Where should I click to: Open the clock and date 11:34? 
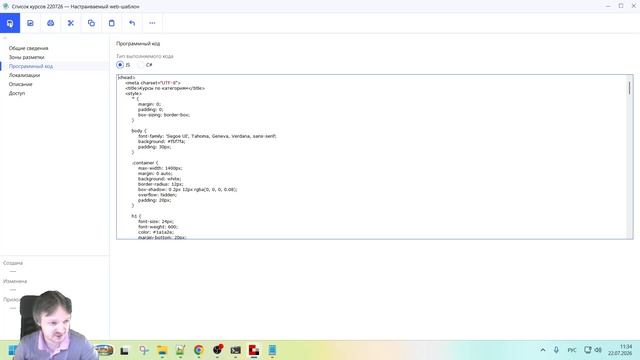[x=620, y=350]
